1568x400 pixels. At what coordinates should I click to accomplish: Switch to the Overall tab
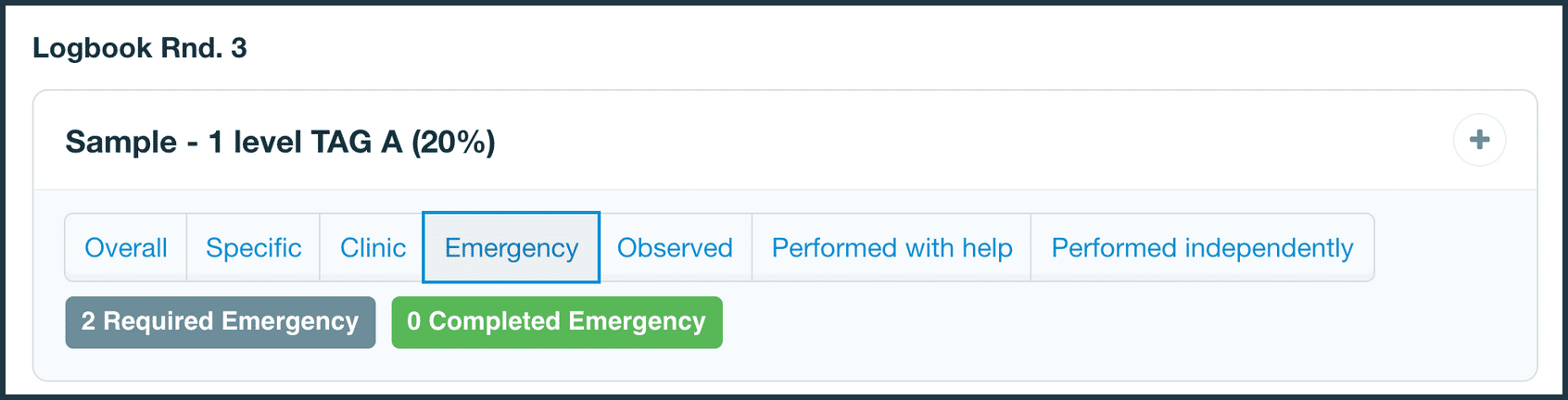[126, 248]
